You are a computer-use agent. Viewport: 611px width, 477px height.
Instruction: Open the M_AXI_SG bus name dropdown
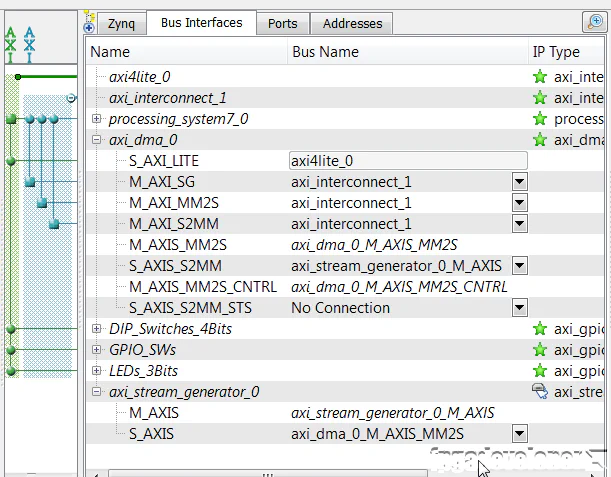pos(519,182)
